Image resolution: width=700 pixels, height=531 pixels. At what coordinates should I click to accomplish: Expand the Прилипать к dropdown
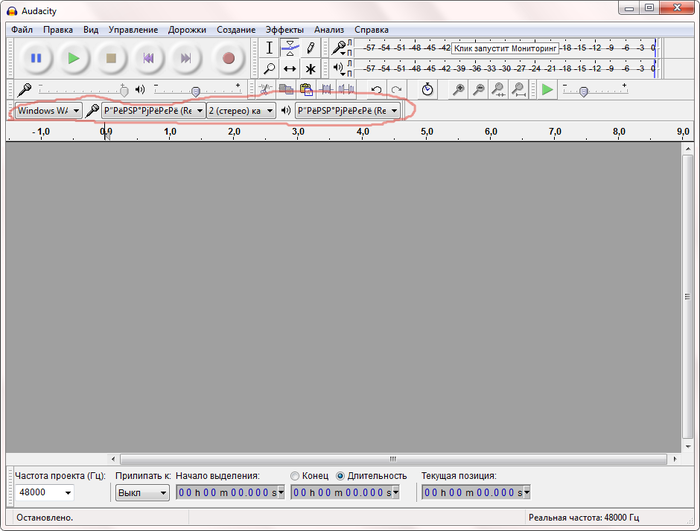[142, 493]
